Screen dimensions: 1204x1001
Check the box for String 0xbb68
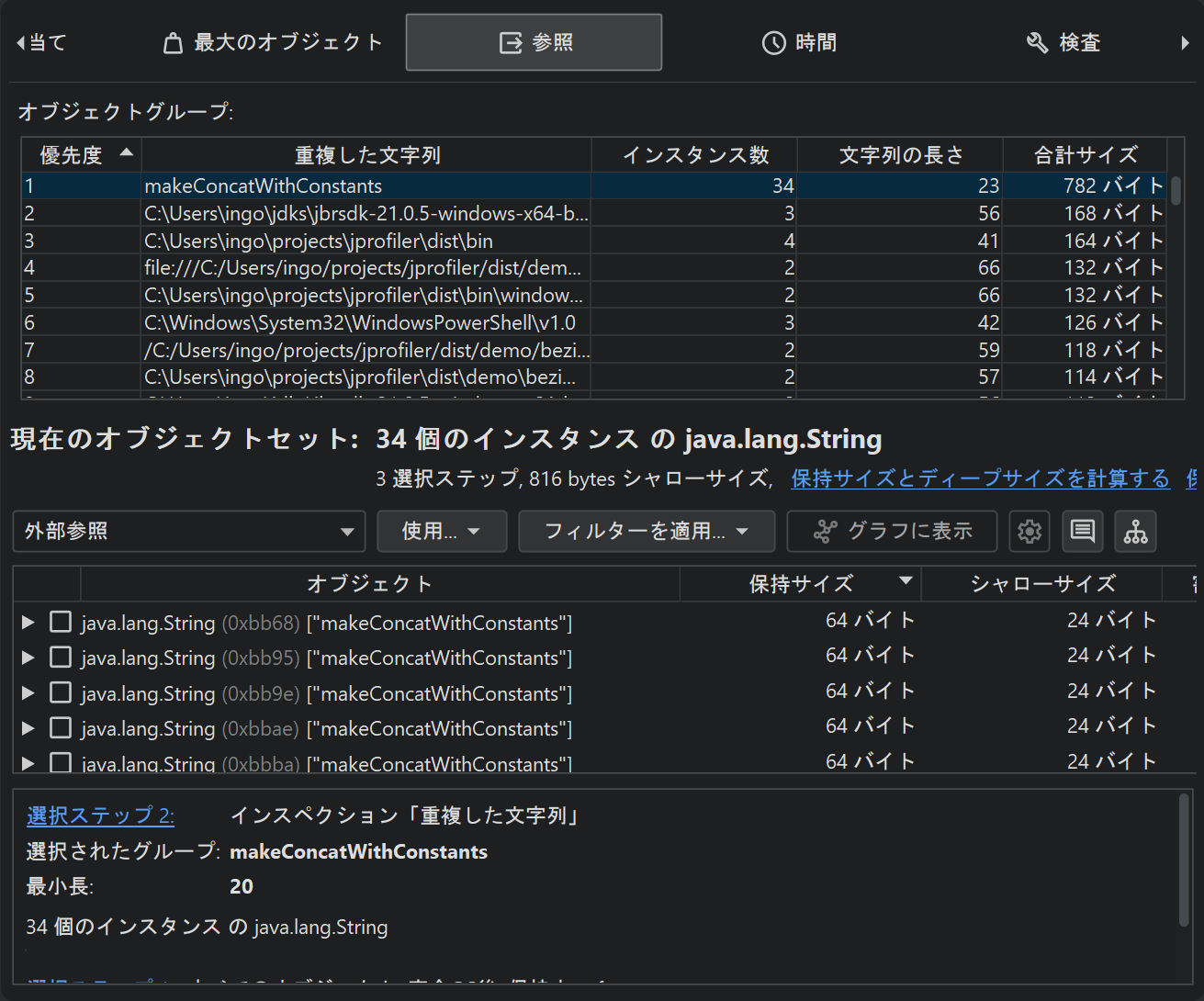[61, 623]
